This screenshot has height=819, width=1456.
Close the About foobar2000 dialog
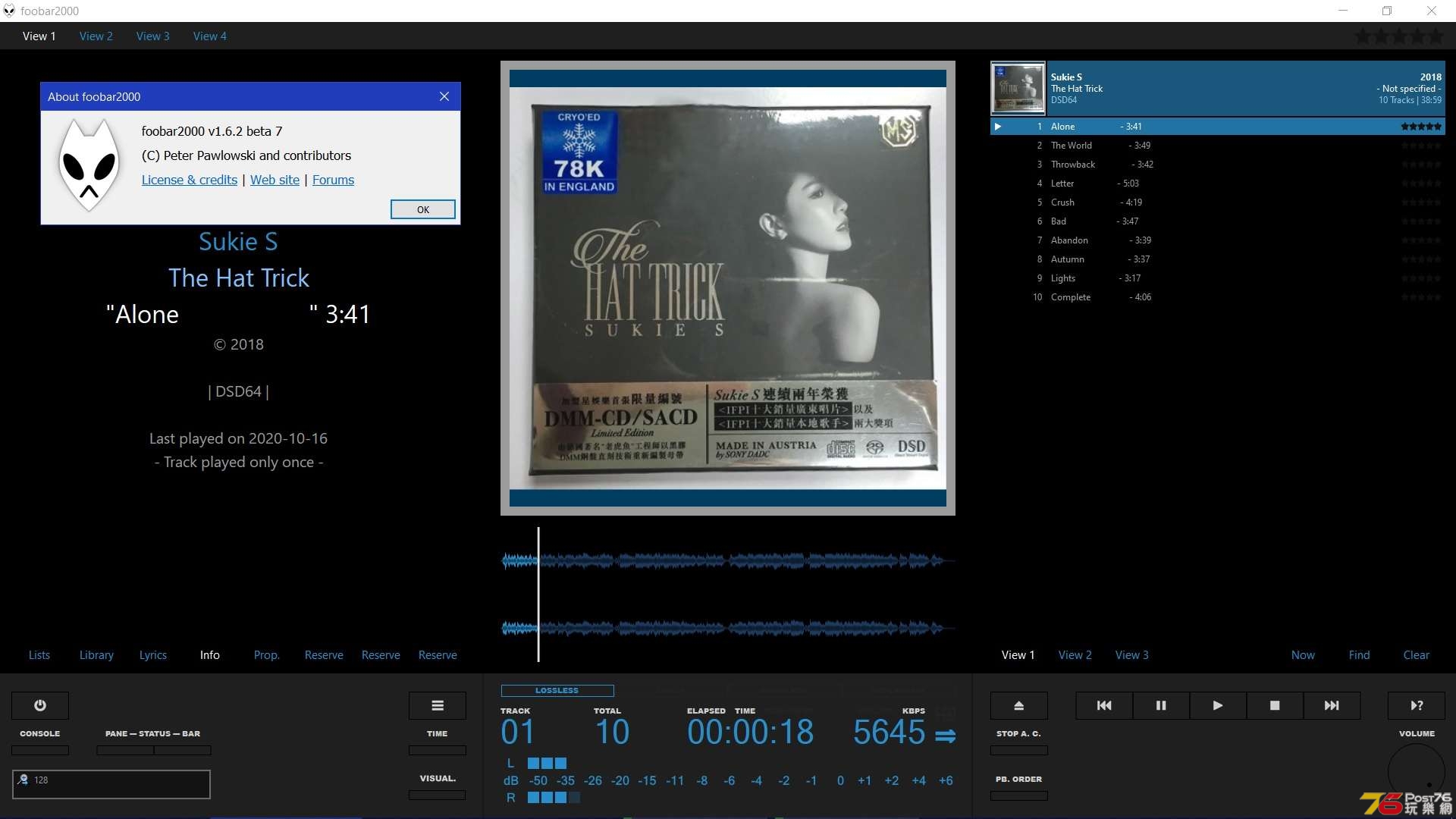(x=444, y=96)
